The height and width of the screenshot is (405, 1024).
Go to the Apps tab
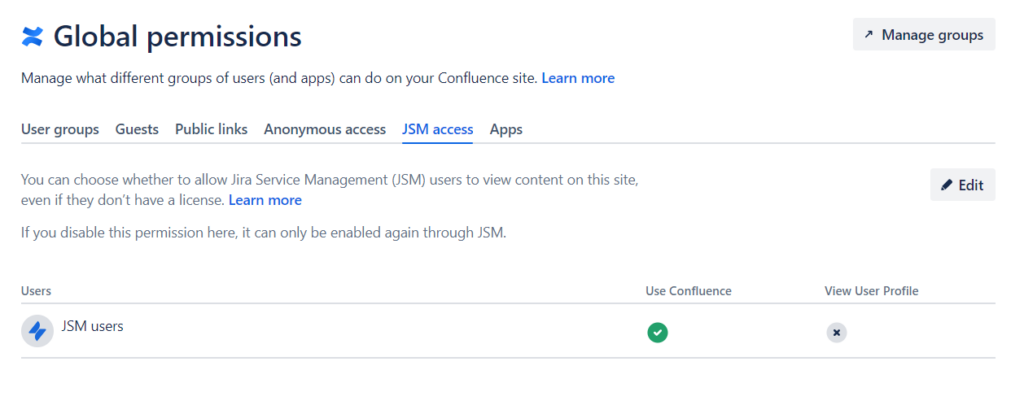[x=506, y=129]
